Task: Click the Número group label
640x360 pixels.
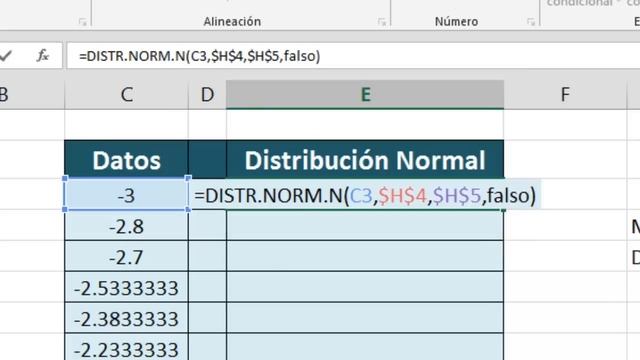Action: [456, 21]
